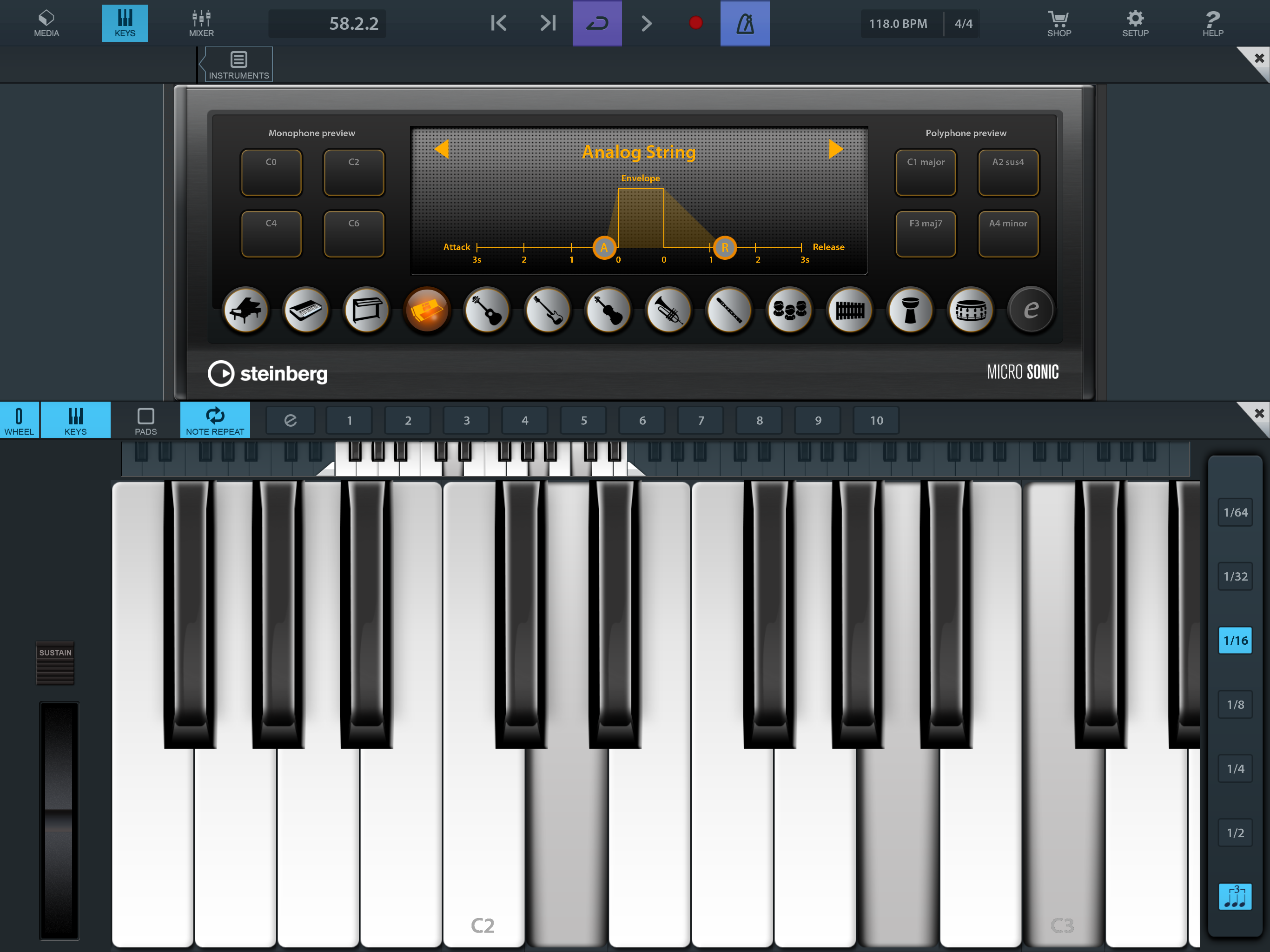Image resolution: width=1270 pixels, height=952 pixels.
Task: Select the grand piano instrument icon
Action: point(246,311)
